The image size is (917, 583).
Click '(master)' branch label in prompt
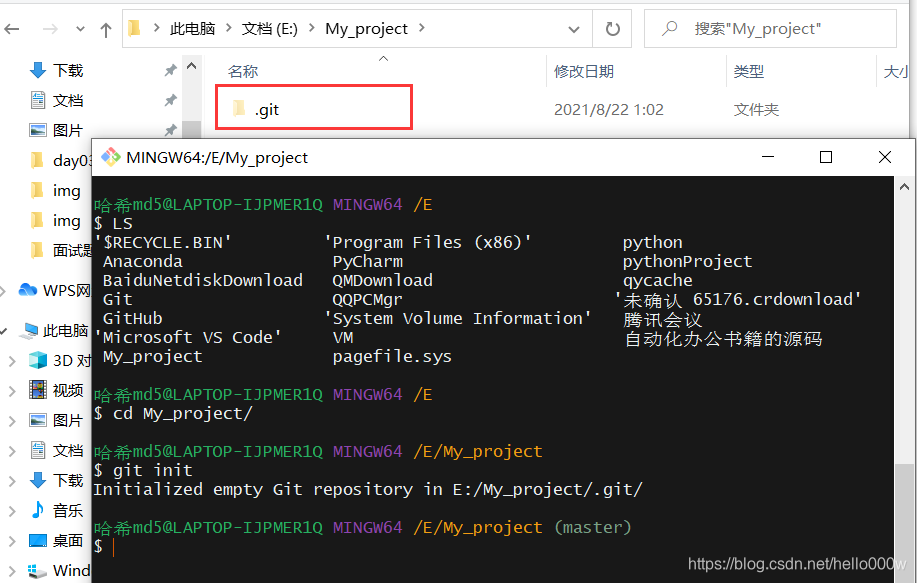click(x=592, y=527)
